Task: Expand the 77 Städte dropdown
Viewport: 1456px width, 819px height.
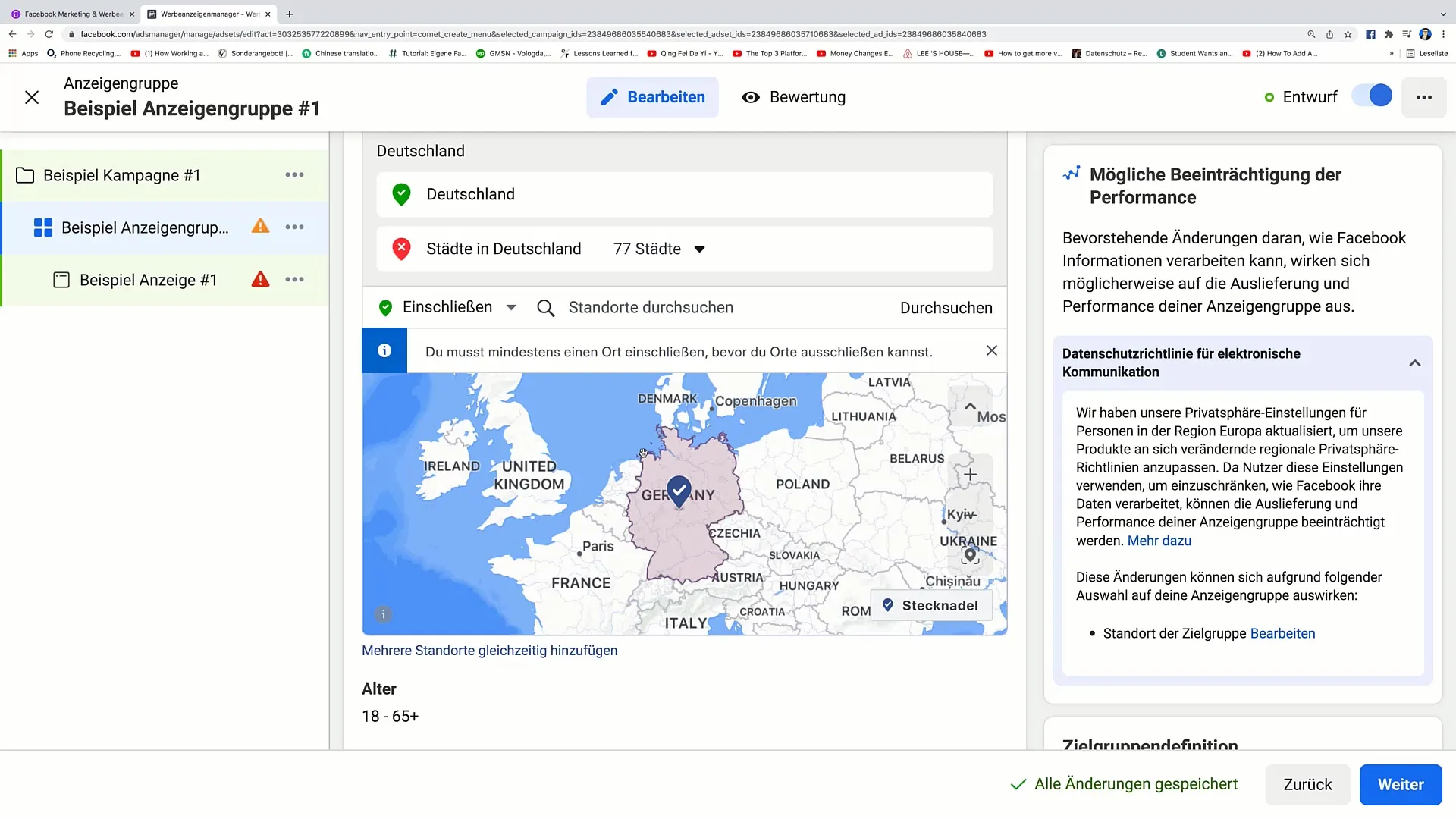Action: [659, 249]
